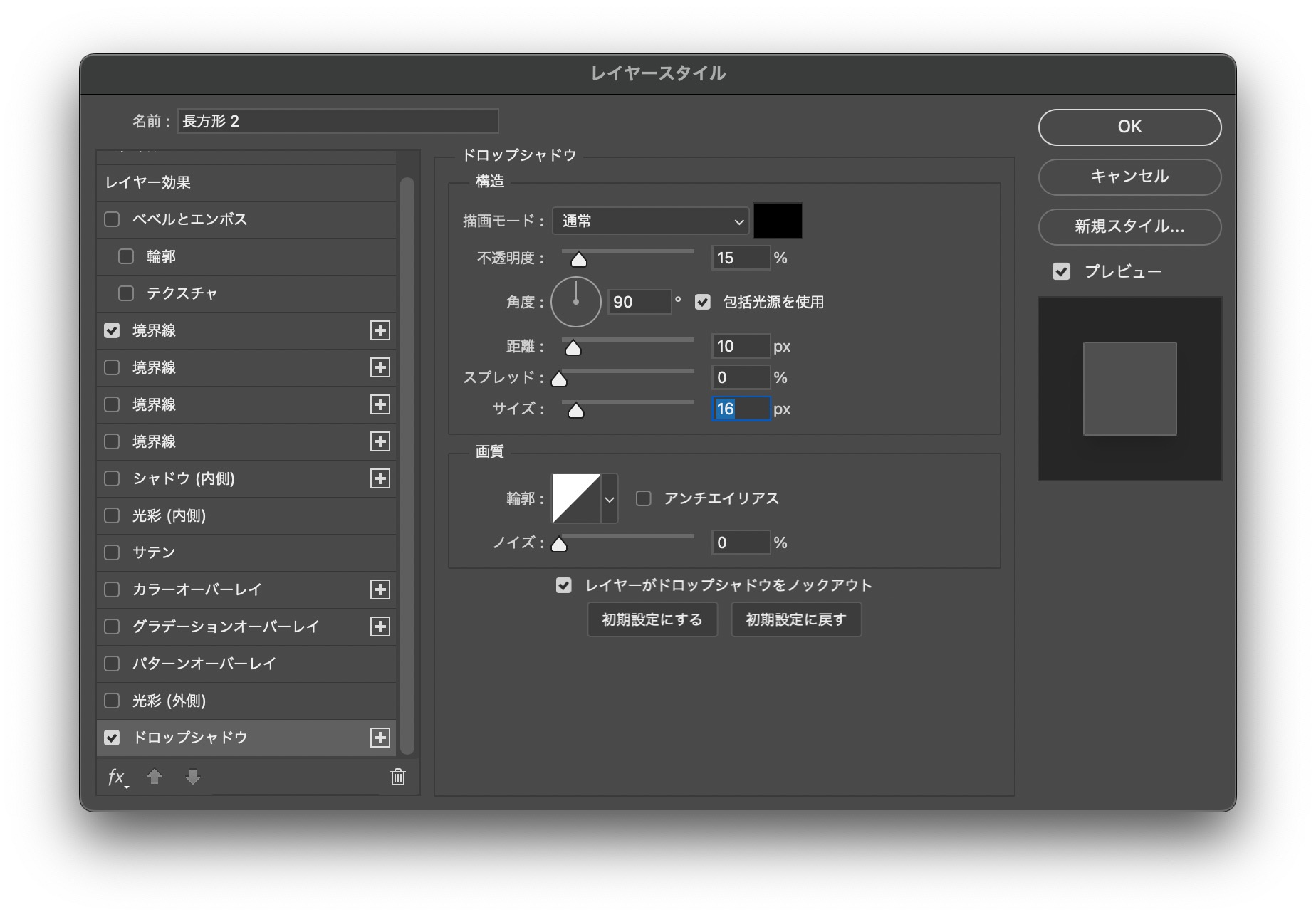Enable 光彩 (外側) checkbox
This screenshot has height=917, width=1316.
(x=112, y=701)
